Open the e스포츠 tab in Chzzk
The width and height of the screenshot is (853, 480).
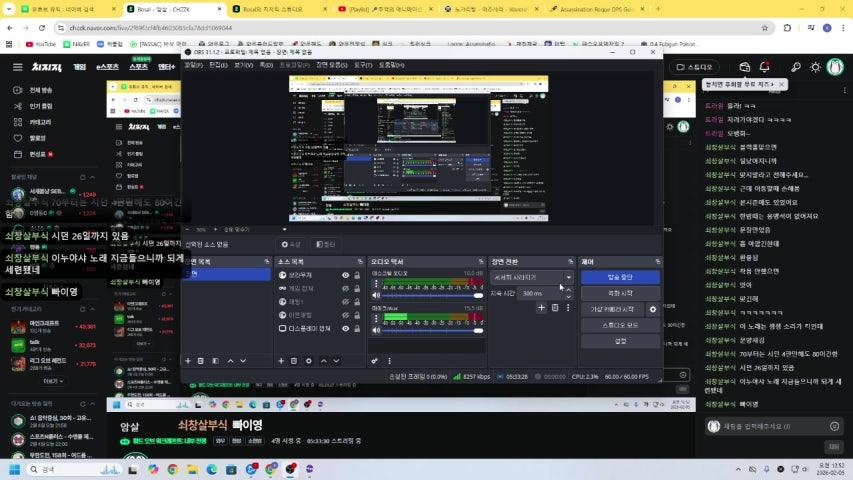coord(107,67)
